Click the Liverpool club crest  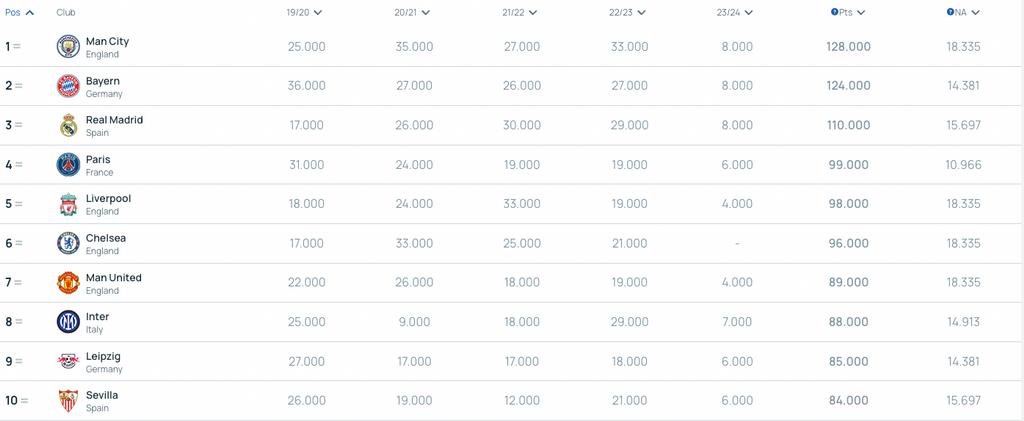[x=68, y=204]
